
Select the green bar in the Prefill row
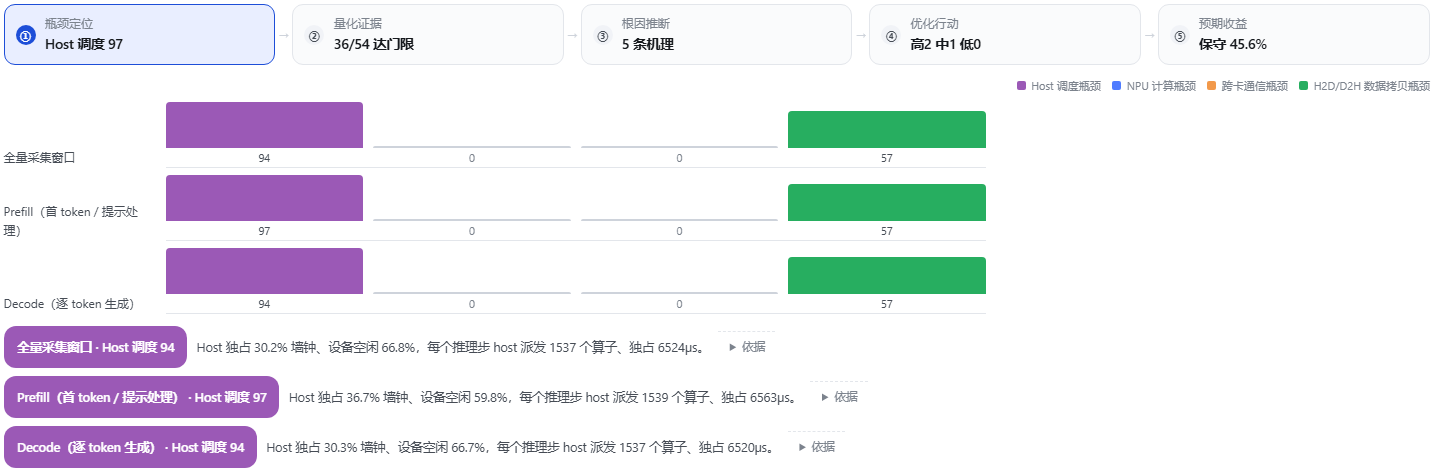(x=887, y=203)
